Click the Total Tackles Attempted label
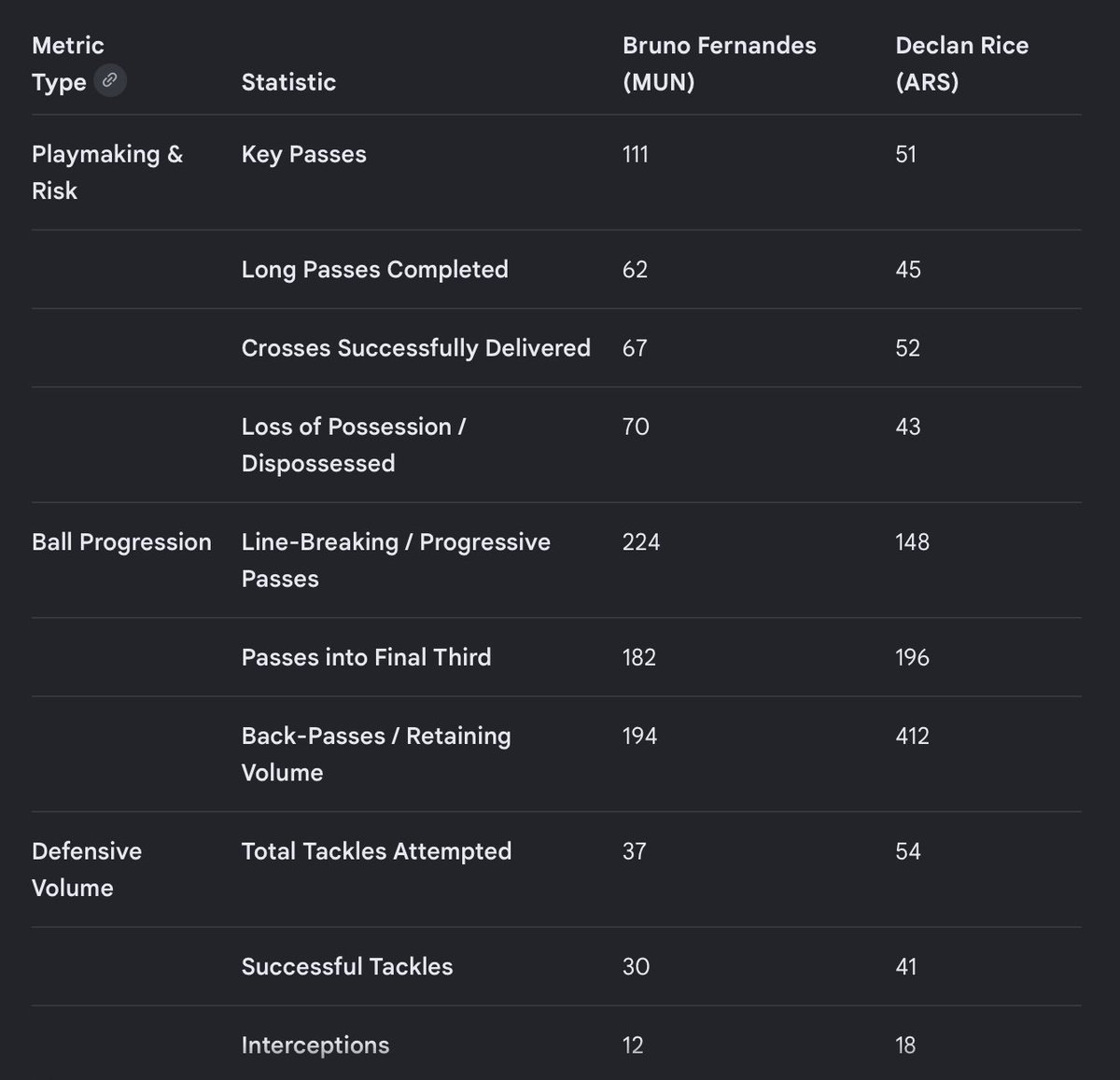1120x1080 pixels. point(376,851)
